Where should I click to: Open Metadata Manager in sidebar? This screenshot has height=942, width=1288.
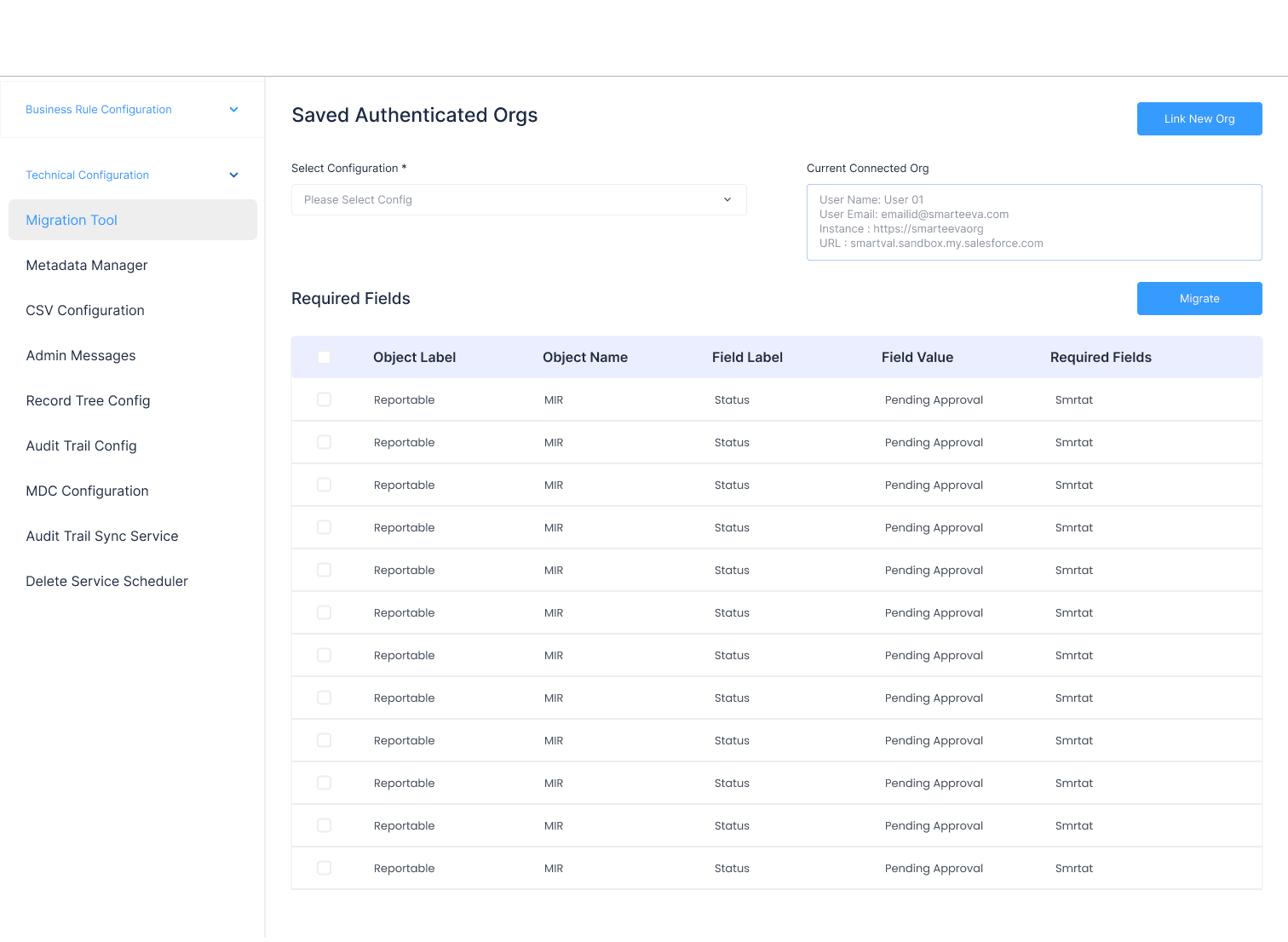[x=87, y=265]
